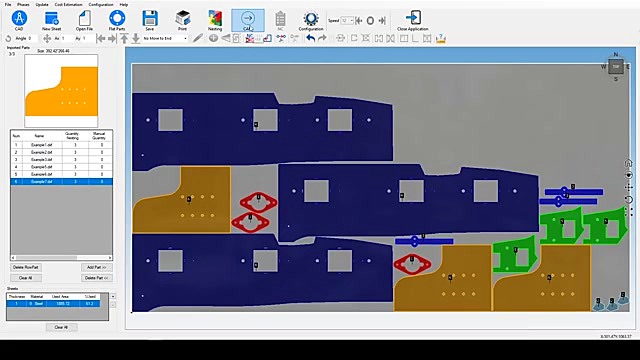Click the Delete Part << button
This screenshot has height=360, width=640.
point(97,278)
